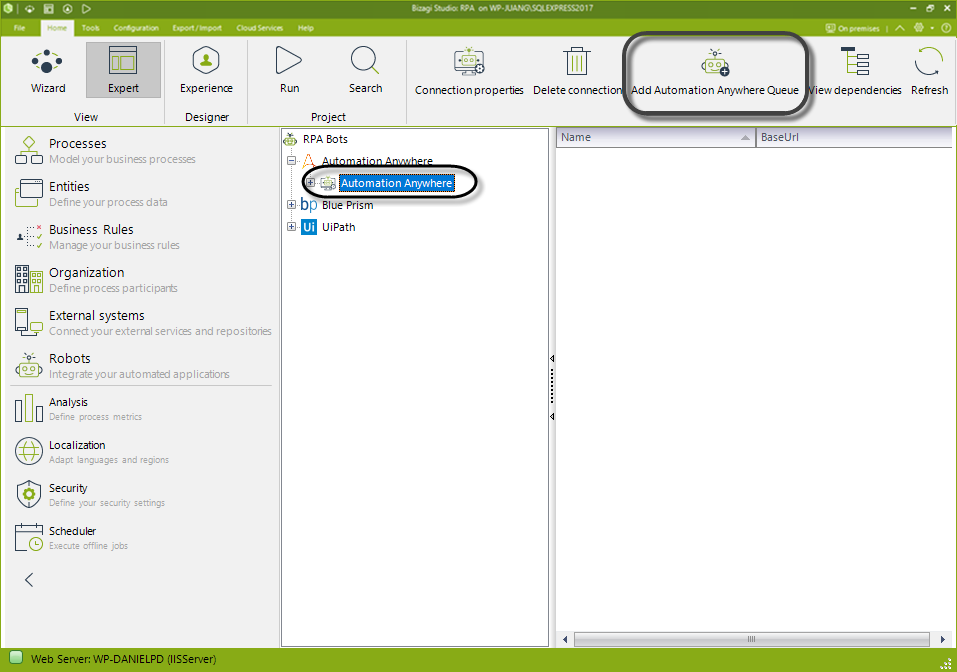The width and height of the screenshot is (957, 672).
Task: Open the External systems module
Action: [142, 322]
